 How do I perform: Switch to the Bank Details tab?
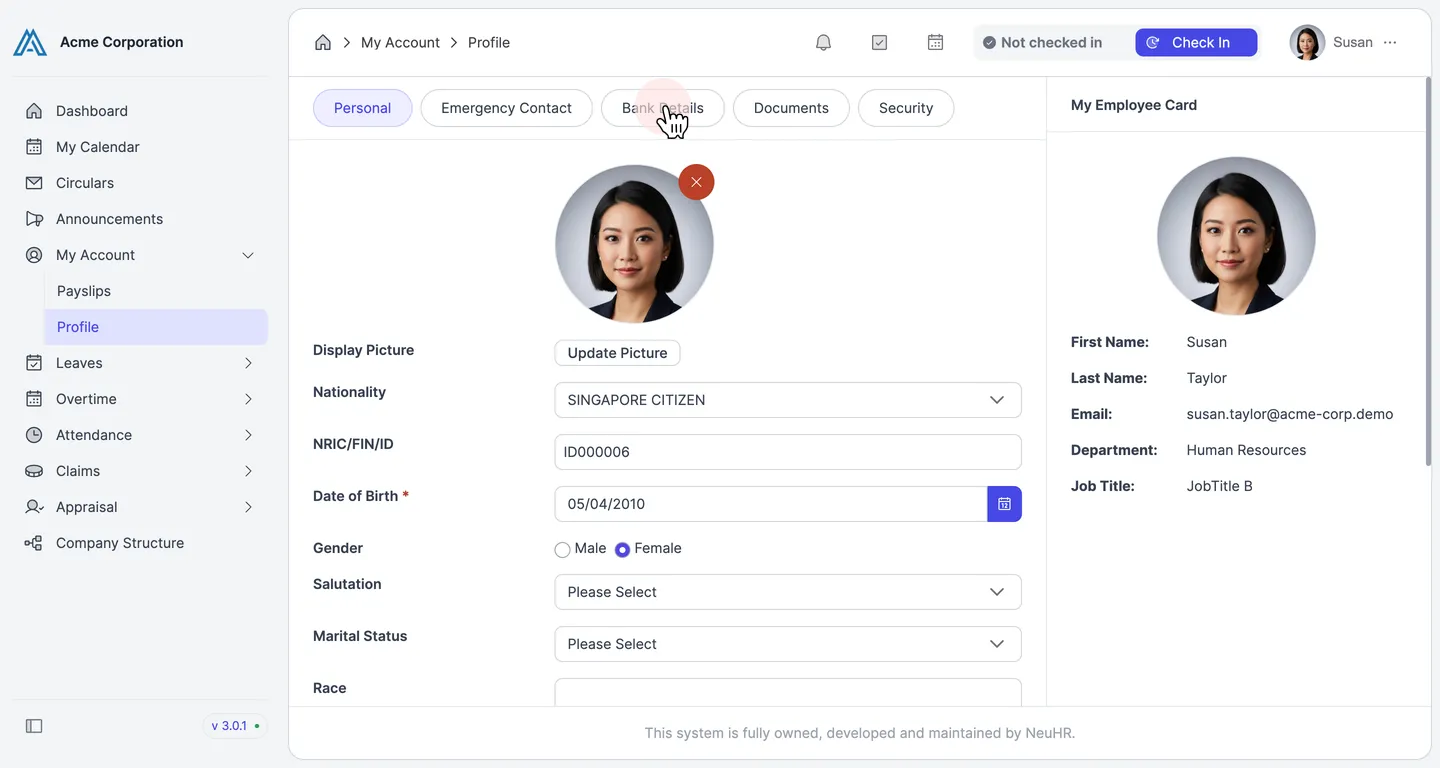point(662,108)
